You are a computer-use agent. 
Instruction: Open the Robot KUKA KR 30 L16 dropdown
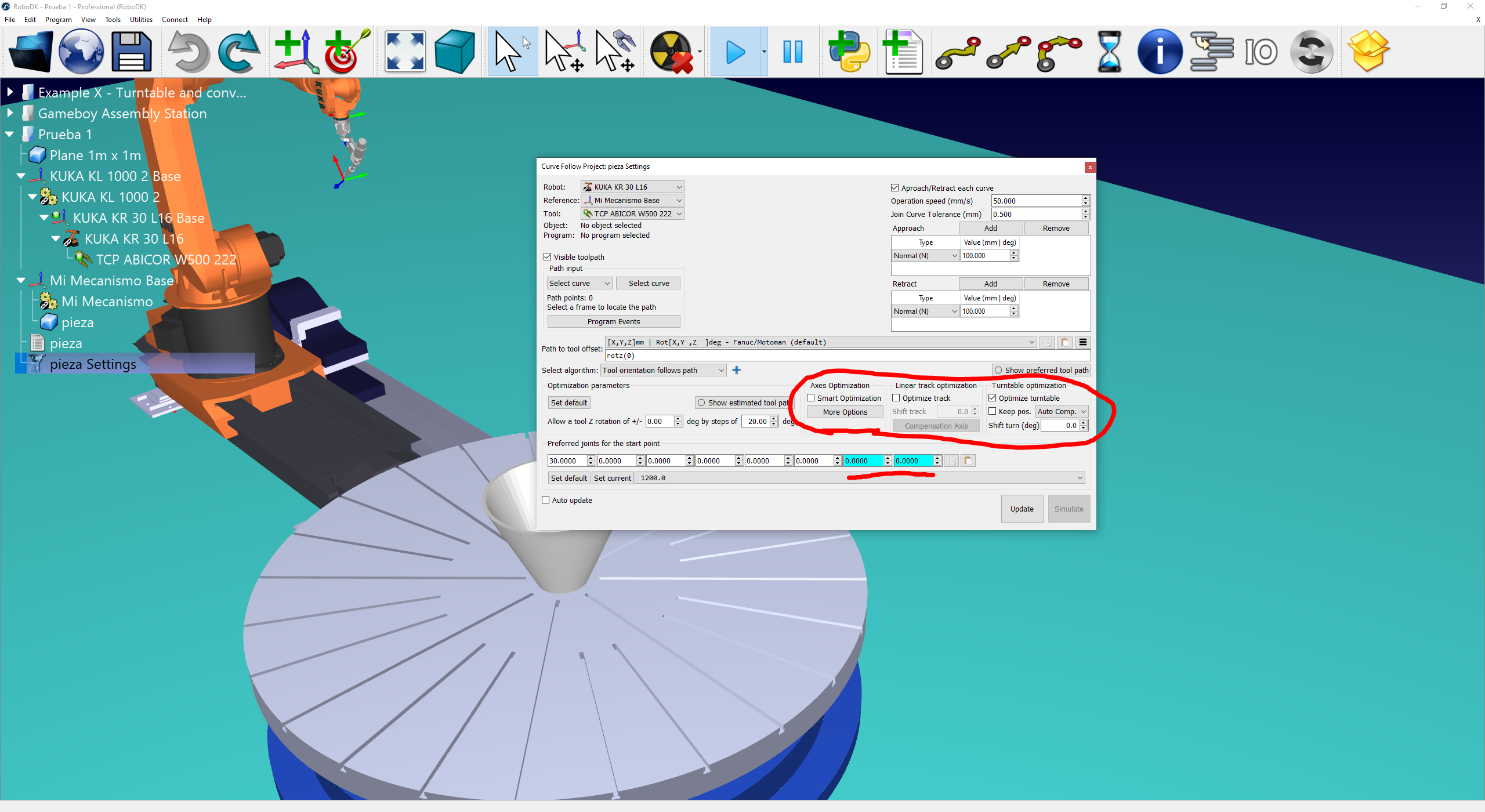pyautogui.click(x=632, y=187)
